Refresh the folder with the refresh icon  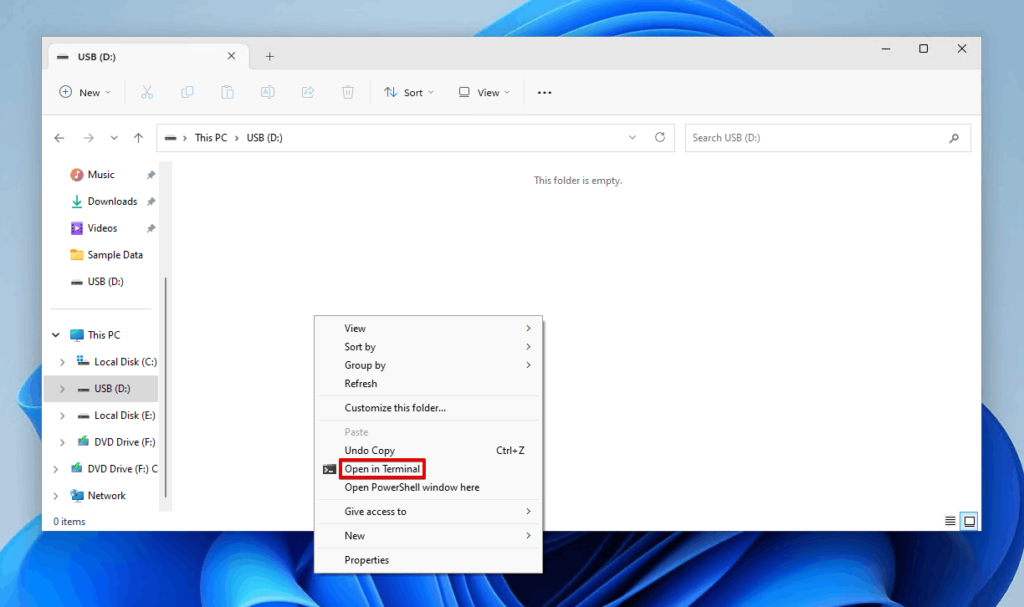pyautogui.click(x=660, y=137)
